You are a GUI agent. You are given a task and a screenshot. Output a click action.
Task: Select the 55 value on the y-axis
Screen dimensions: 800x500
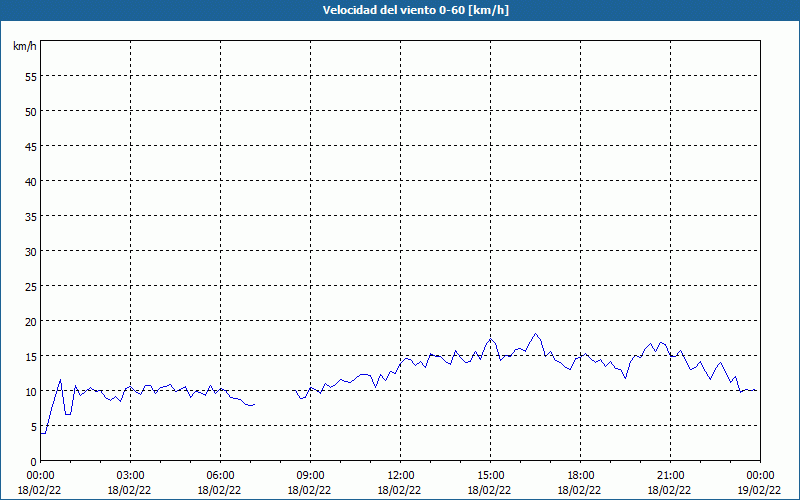pyautogui.click(x=31, y=77)
